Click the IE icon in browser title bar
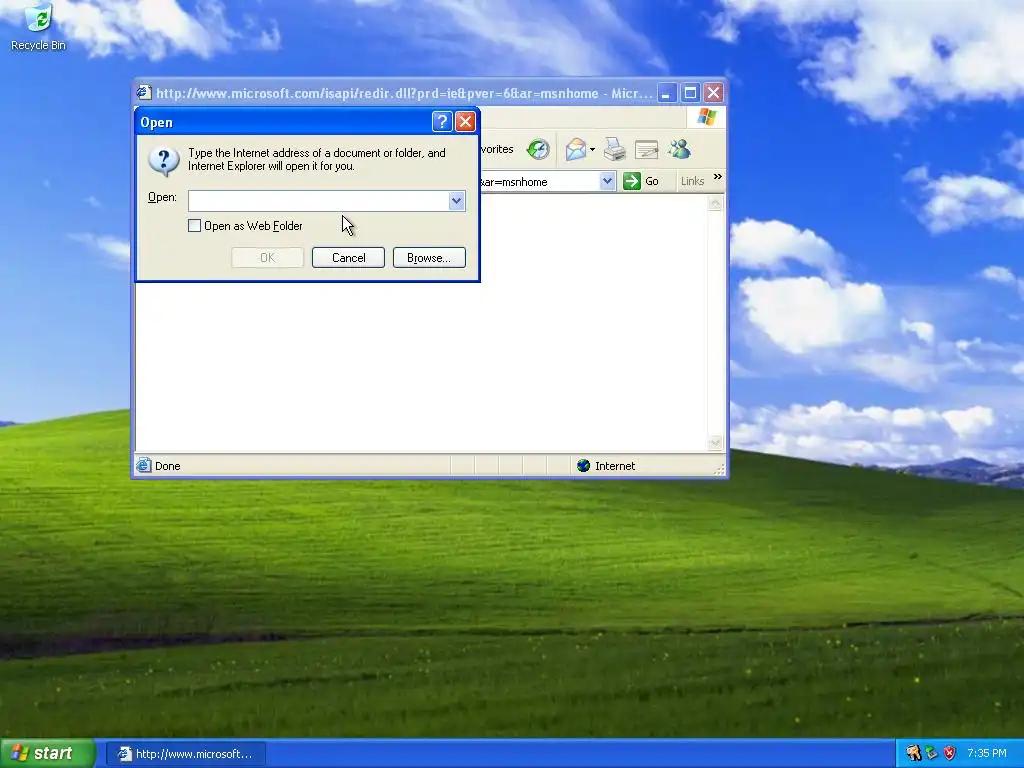The height and width of the screenshot is (768, 1024). 144,93
